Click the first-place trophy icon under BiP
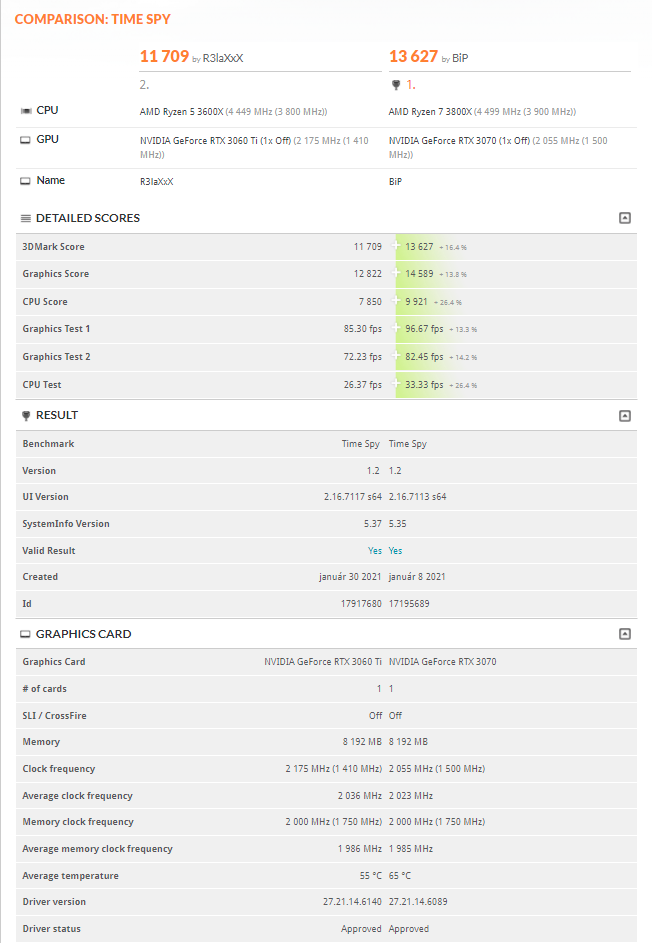The height and width of the screenshot is (943, 652). 396,85
